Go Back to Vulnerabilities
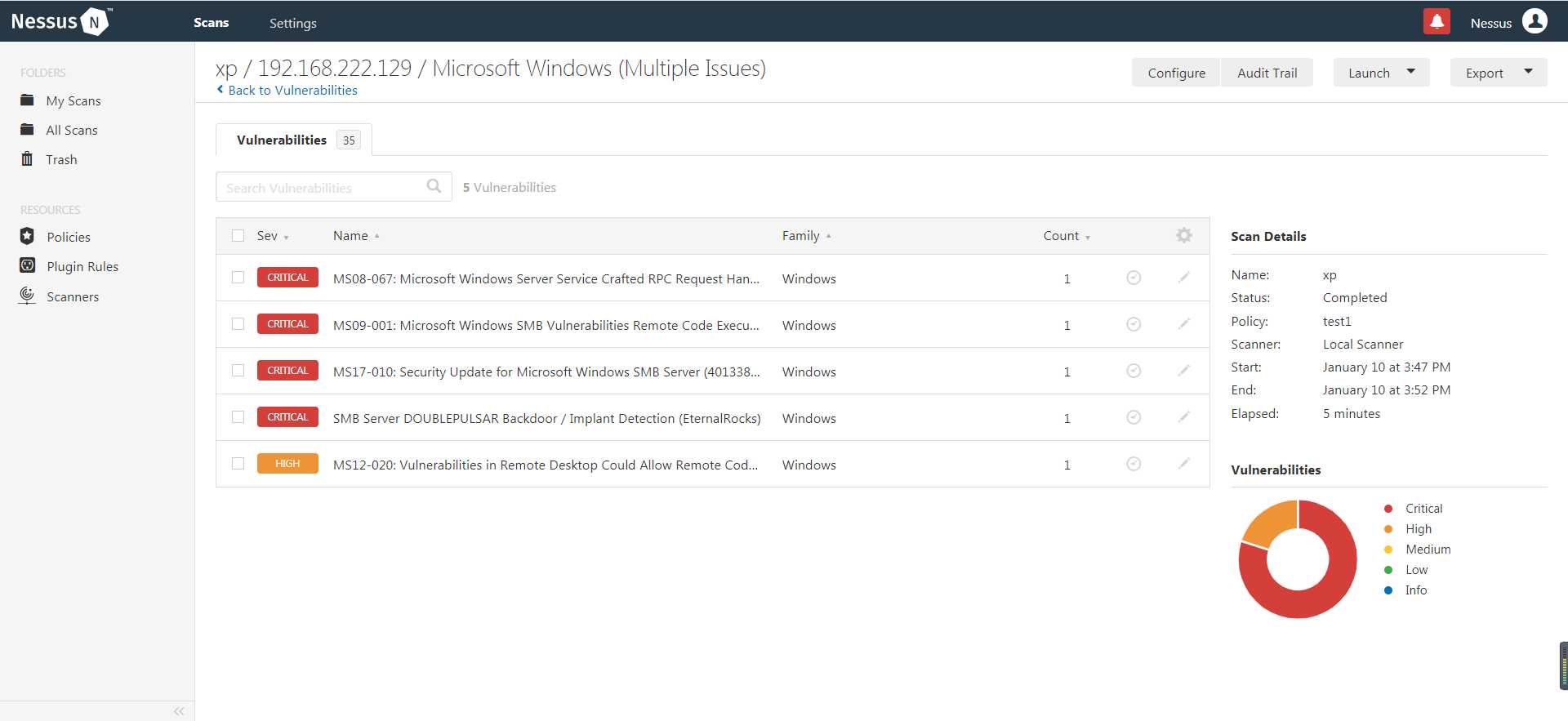The width and height of the screenshot is (1568, 721). [287, 90]
